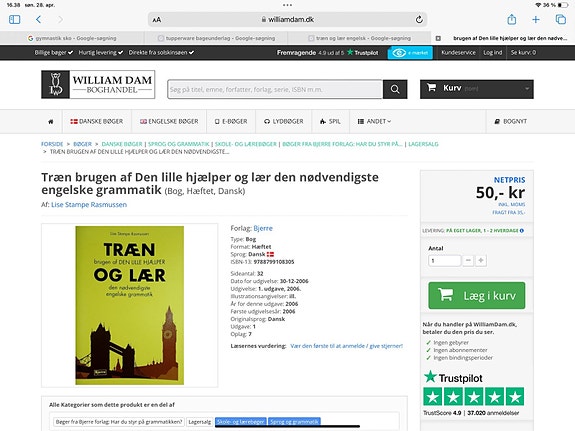This screenshot has height=431, width=575.
Task: Click the search magnifier button
Action: coord(395,89)
